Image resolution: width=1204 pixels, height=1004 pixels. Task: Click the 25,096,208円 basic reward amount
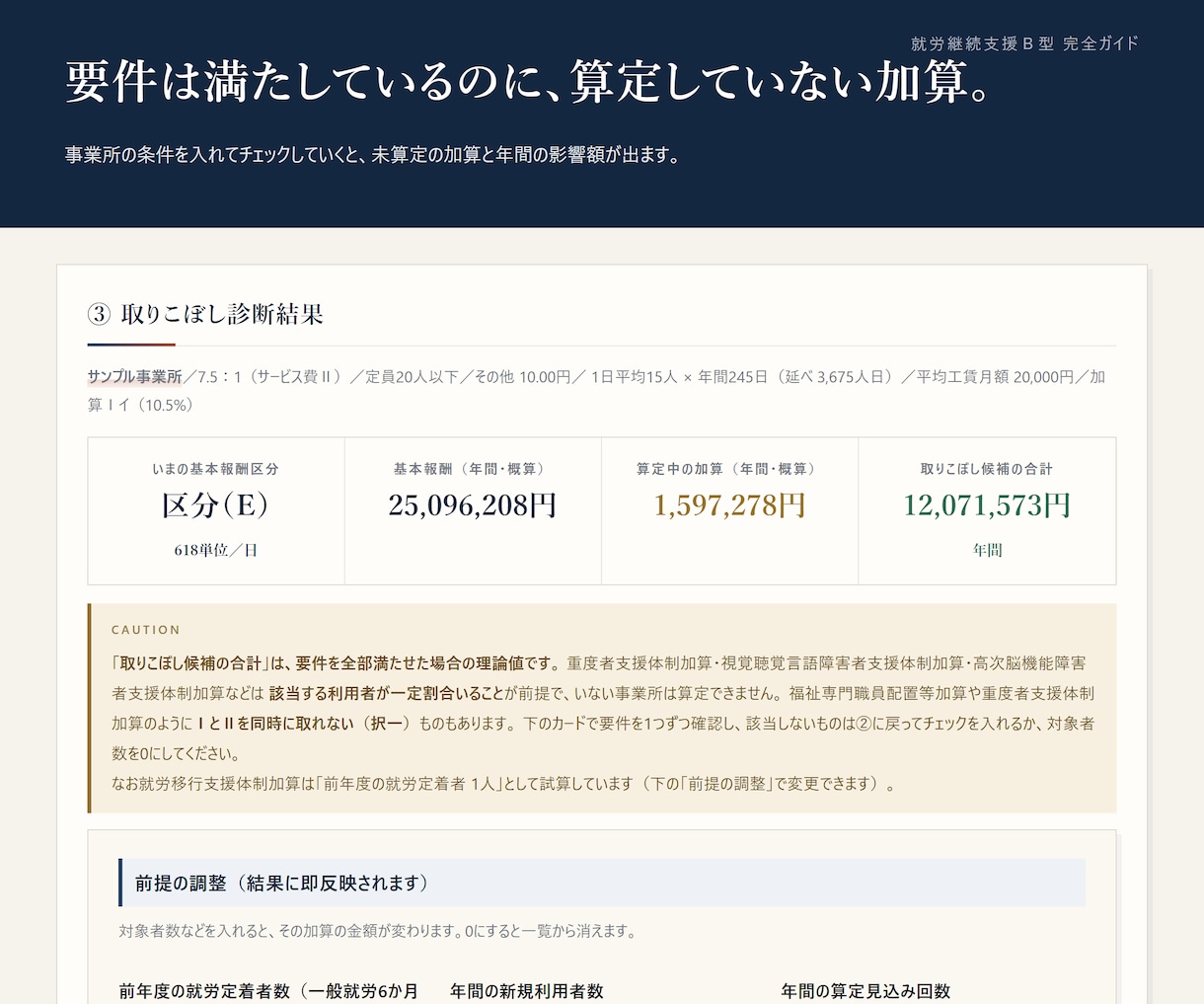(473, 505)
